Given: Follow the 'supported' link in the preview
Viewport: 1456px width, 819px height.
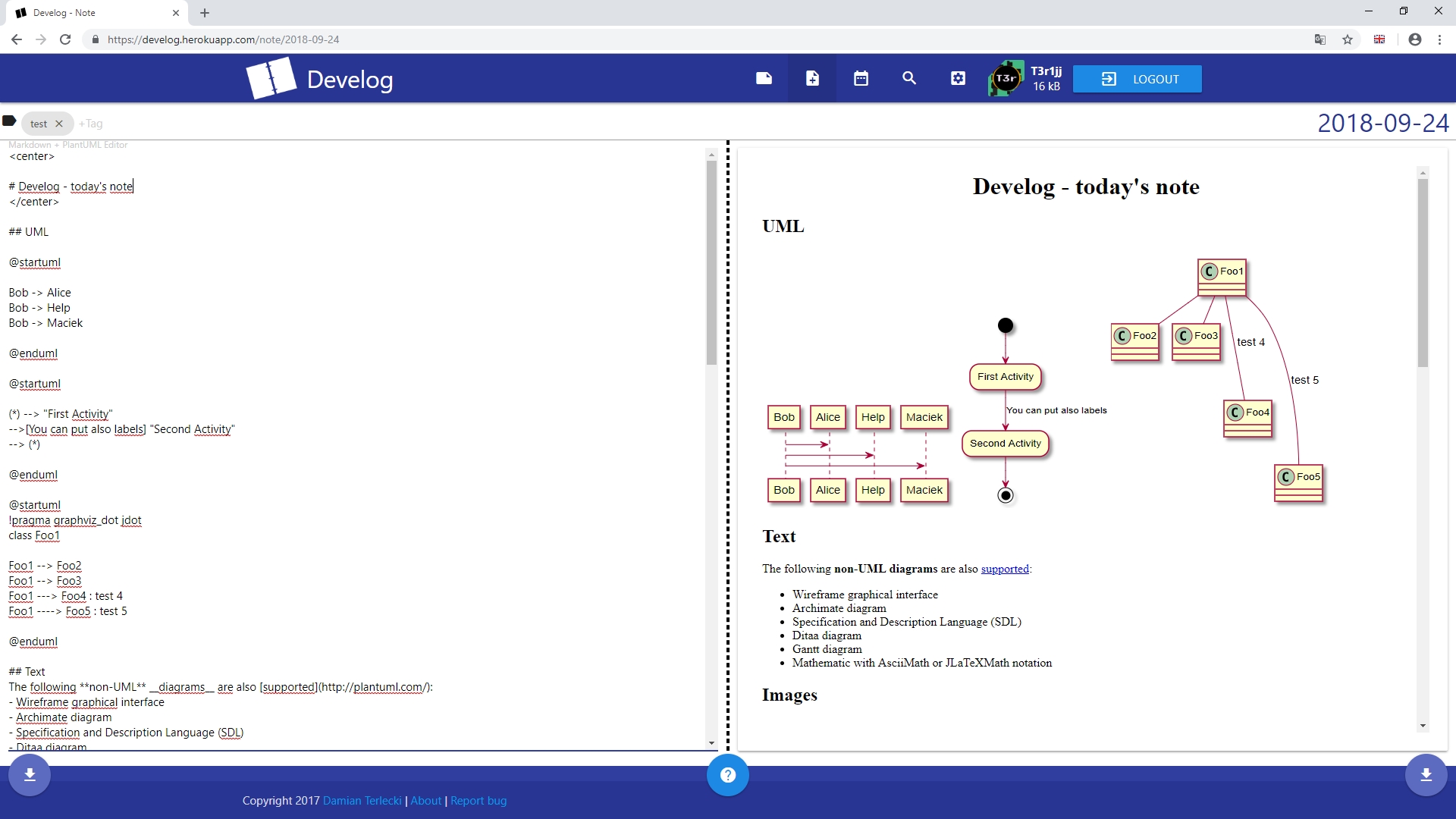Looking at the screenshot, I should pyautogui.click(x=1005, y=569).
